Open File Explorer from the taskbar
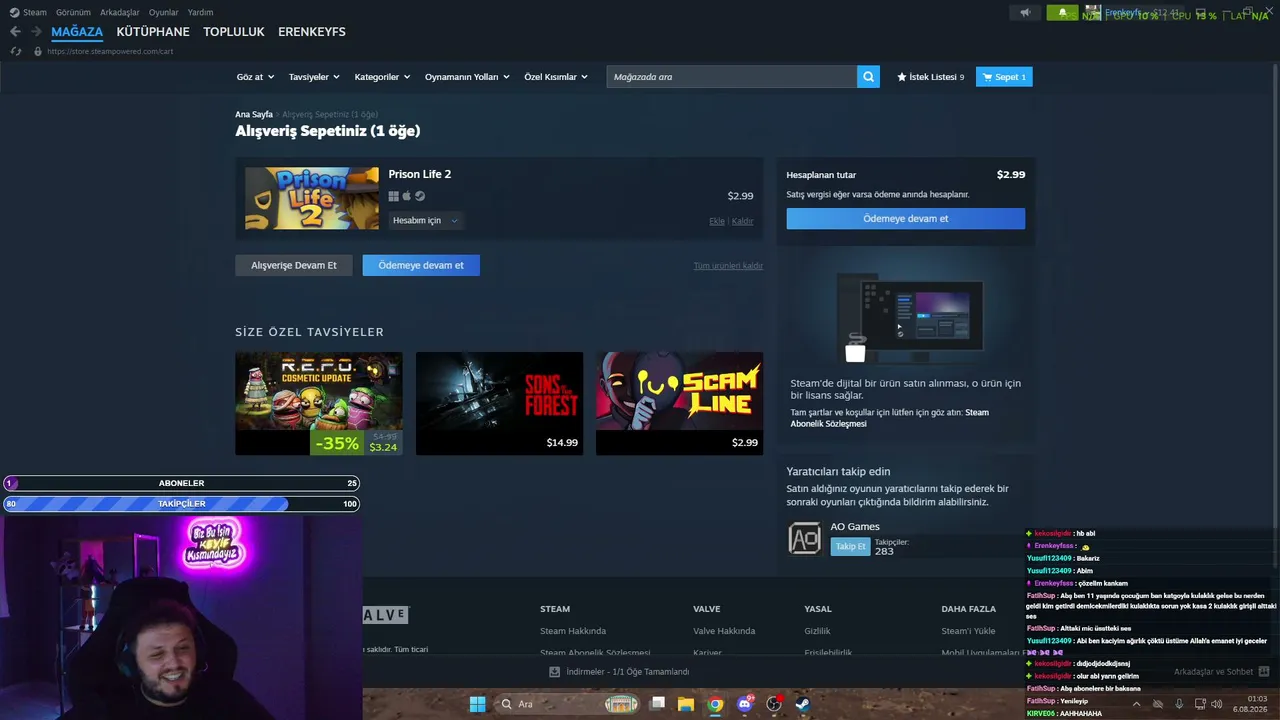 tap(686, 704)
